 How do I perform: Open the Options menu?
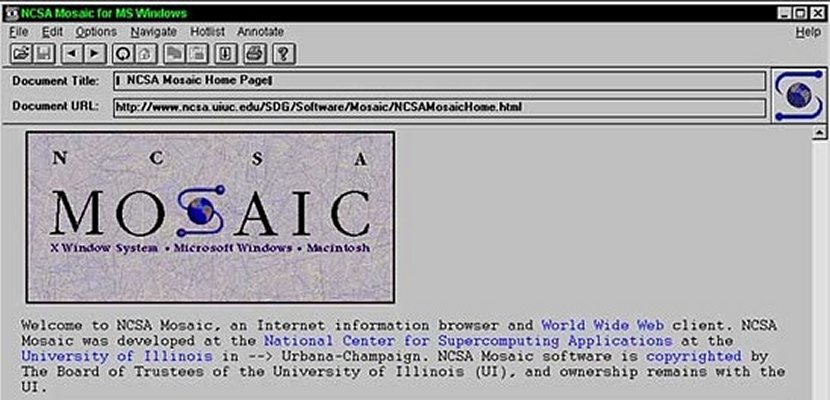tap(96, 32)
